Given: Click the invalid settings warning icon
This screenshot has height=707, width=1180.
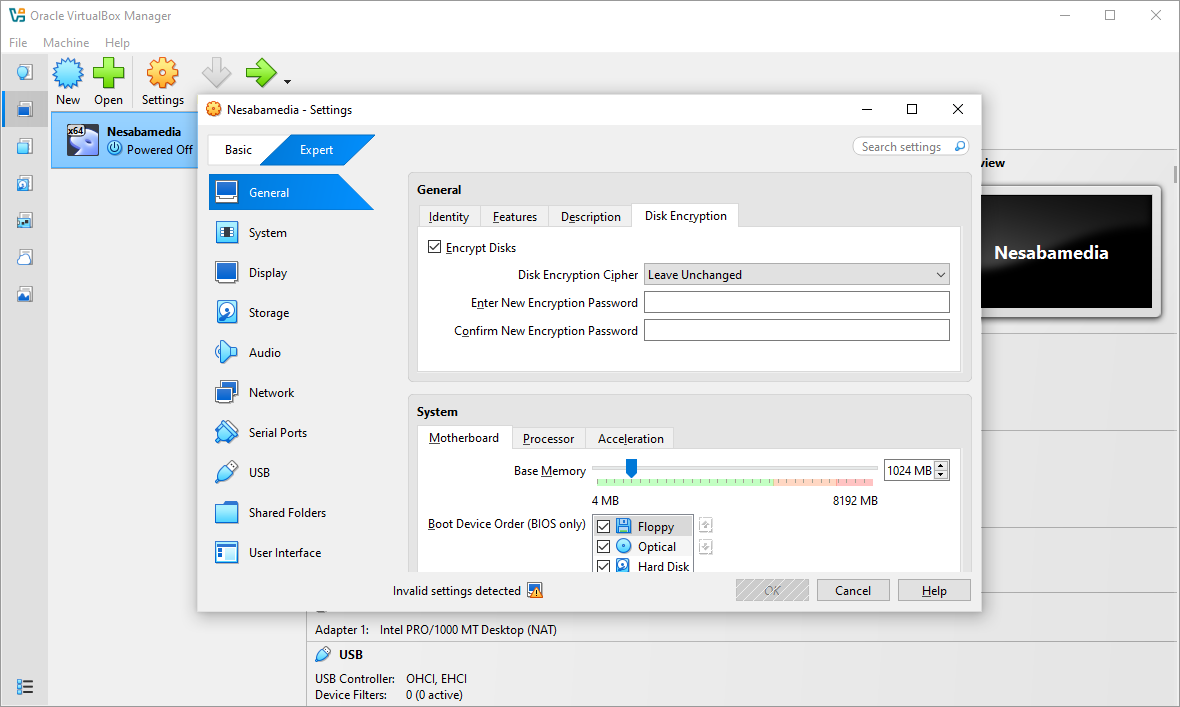Looking at the screenshot, I should point(535,591).
